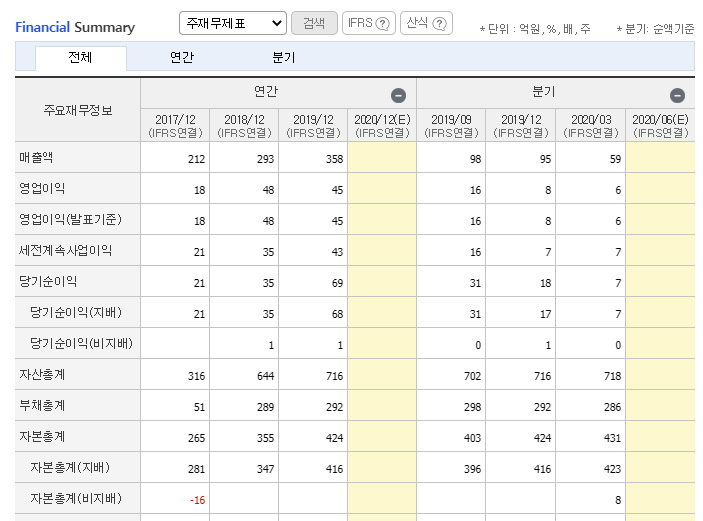Viewport: 703px width, 521px height.
Task: Click 자본총계(지배) value 347
Action: (x=265, y=469)
